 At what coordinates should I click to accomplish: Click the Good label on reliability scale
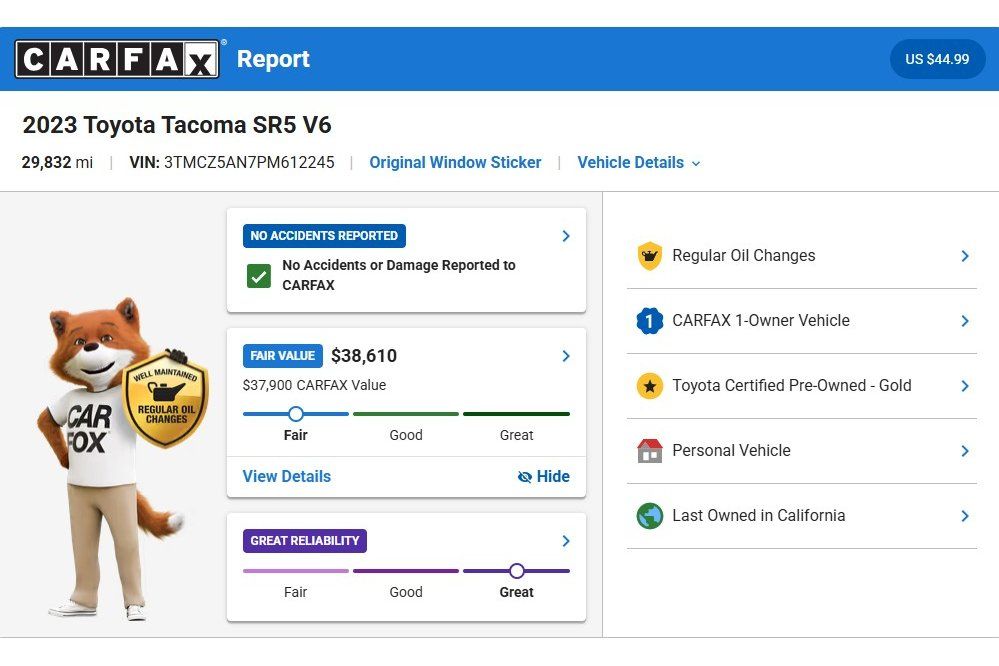click(x=406, y=592)
